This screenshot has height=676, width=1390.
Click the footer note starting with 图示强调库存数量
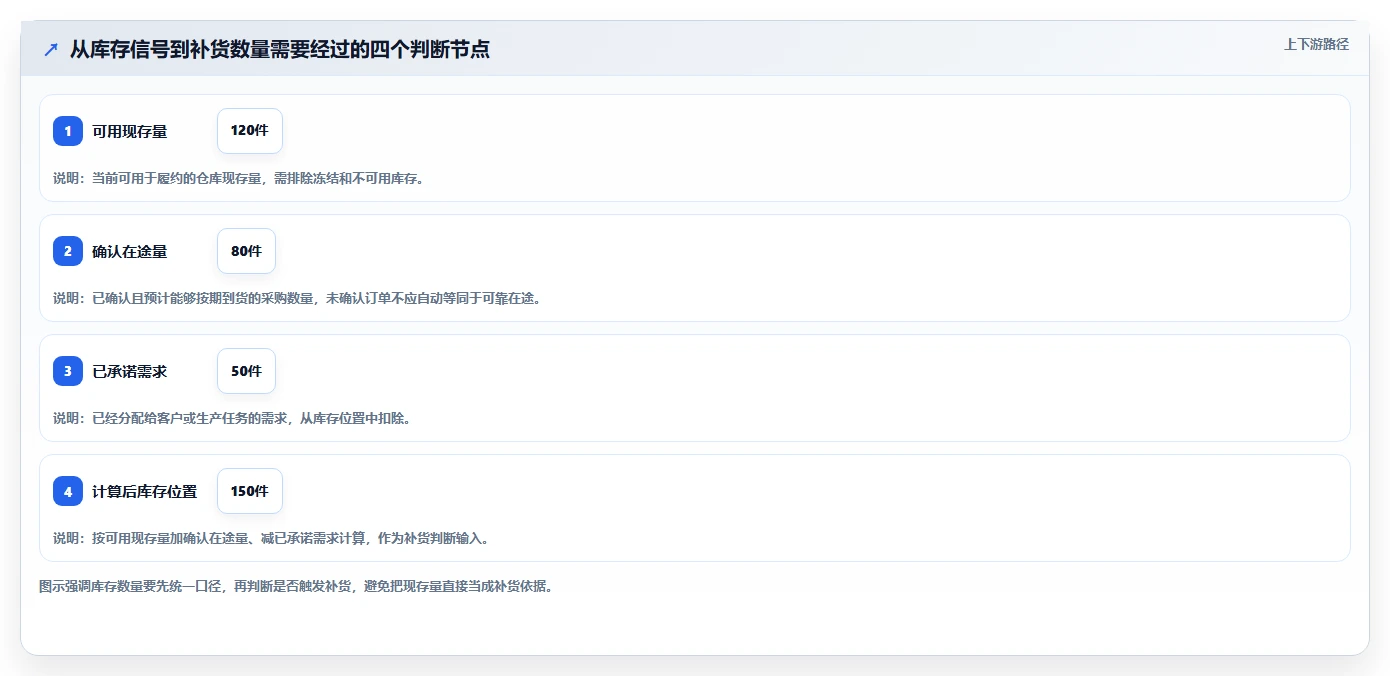pyautogui.click(x=296, y=586)
